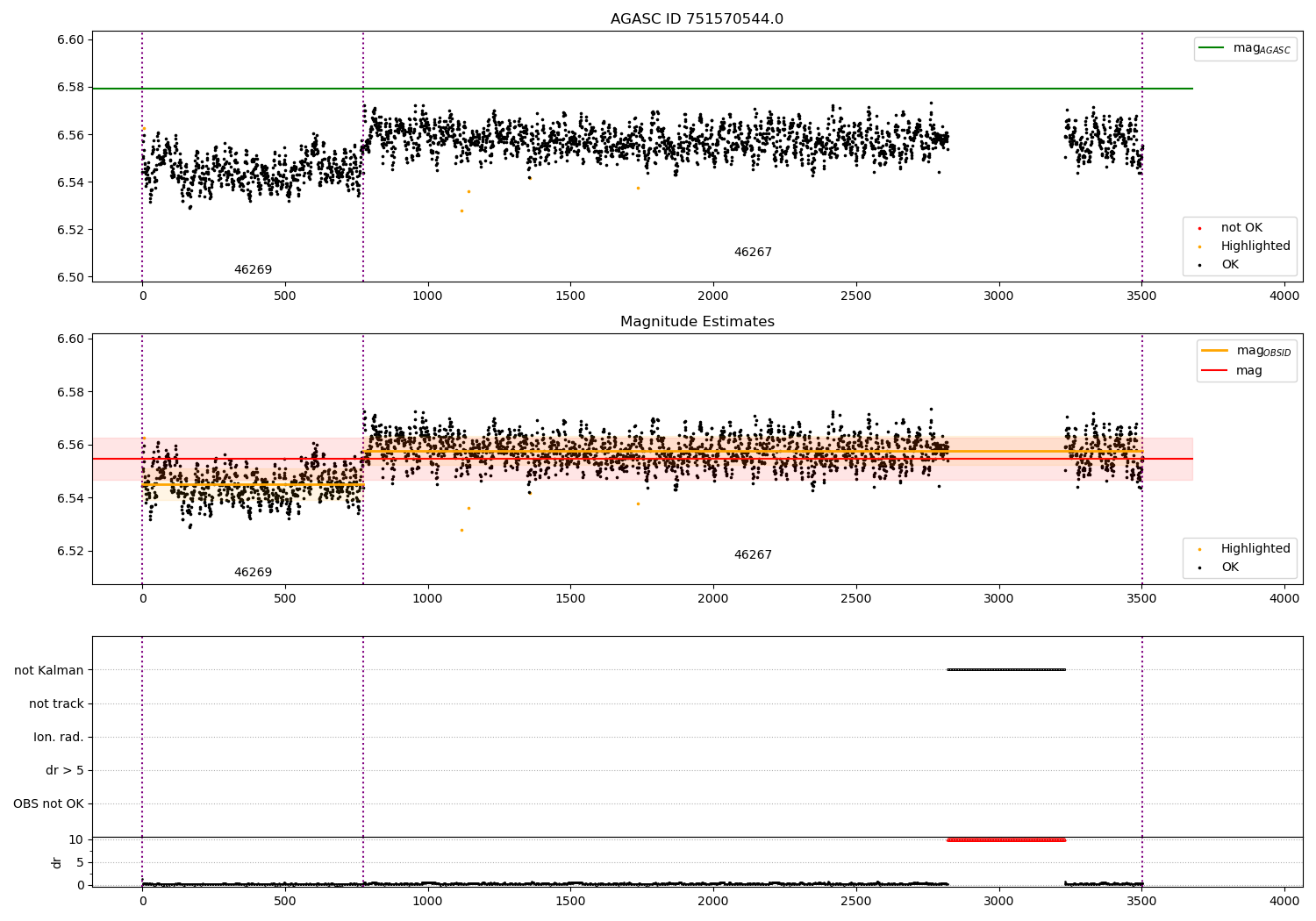The height and width of the screenshot is (921, 1316).
Task: Click the 6.52 y-tick label of middle plot
Action: (x=70, y=552)
